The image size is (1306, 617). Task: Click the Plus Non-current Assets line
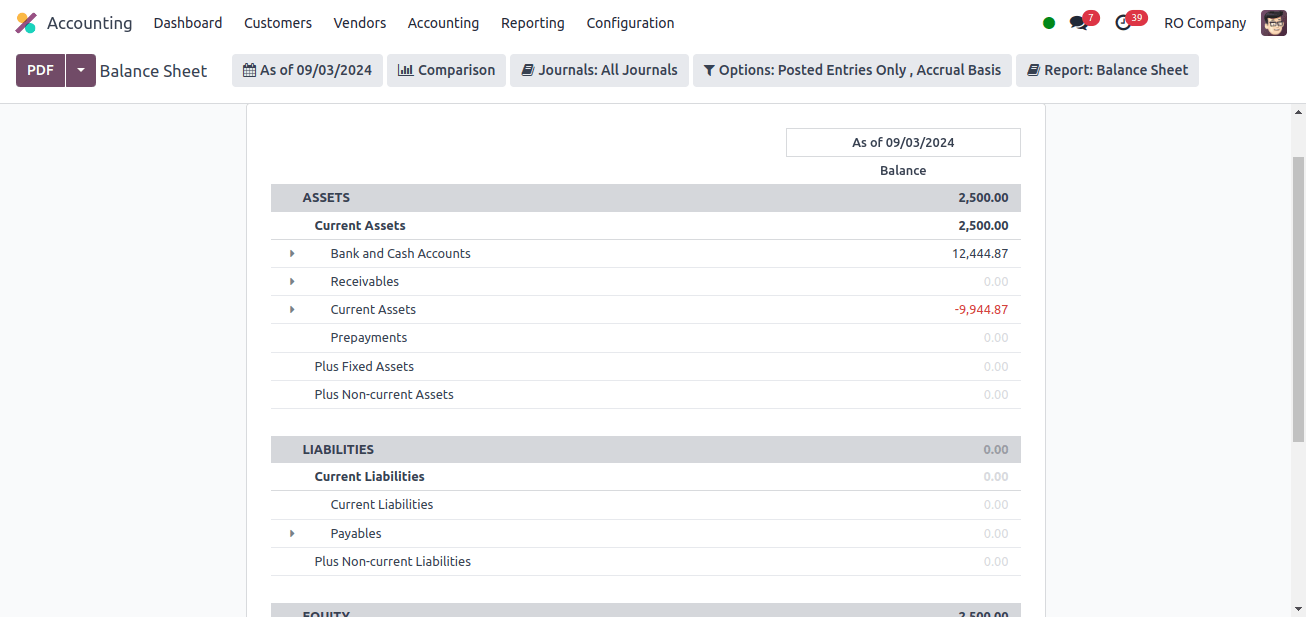[x=646, y=395]
